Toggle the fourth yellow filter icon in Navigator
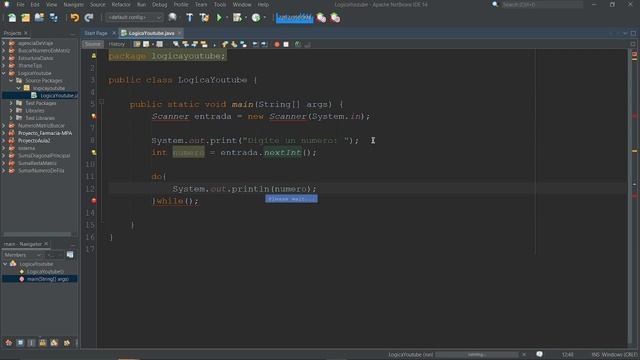Viewport: 640px width, 360px height. click(x=43, y=343)
